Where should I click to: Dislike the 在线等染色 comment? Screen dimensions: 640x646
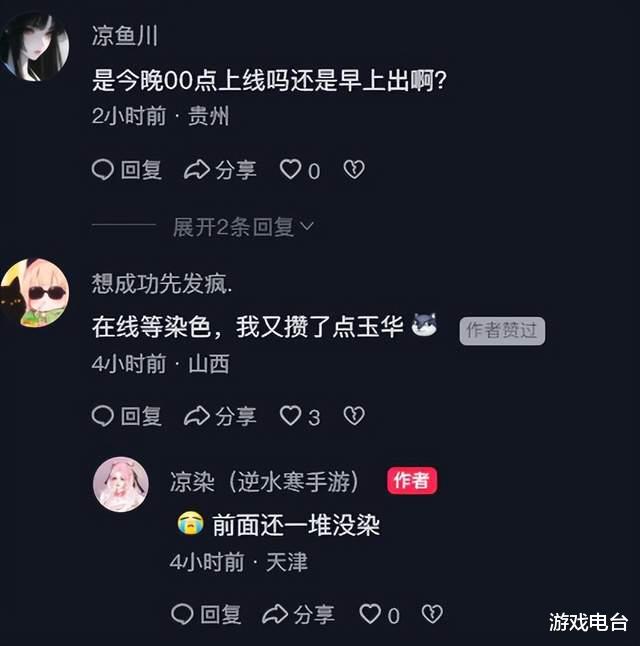(354, 416)
